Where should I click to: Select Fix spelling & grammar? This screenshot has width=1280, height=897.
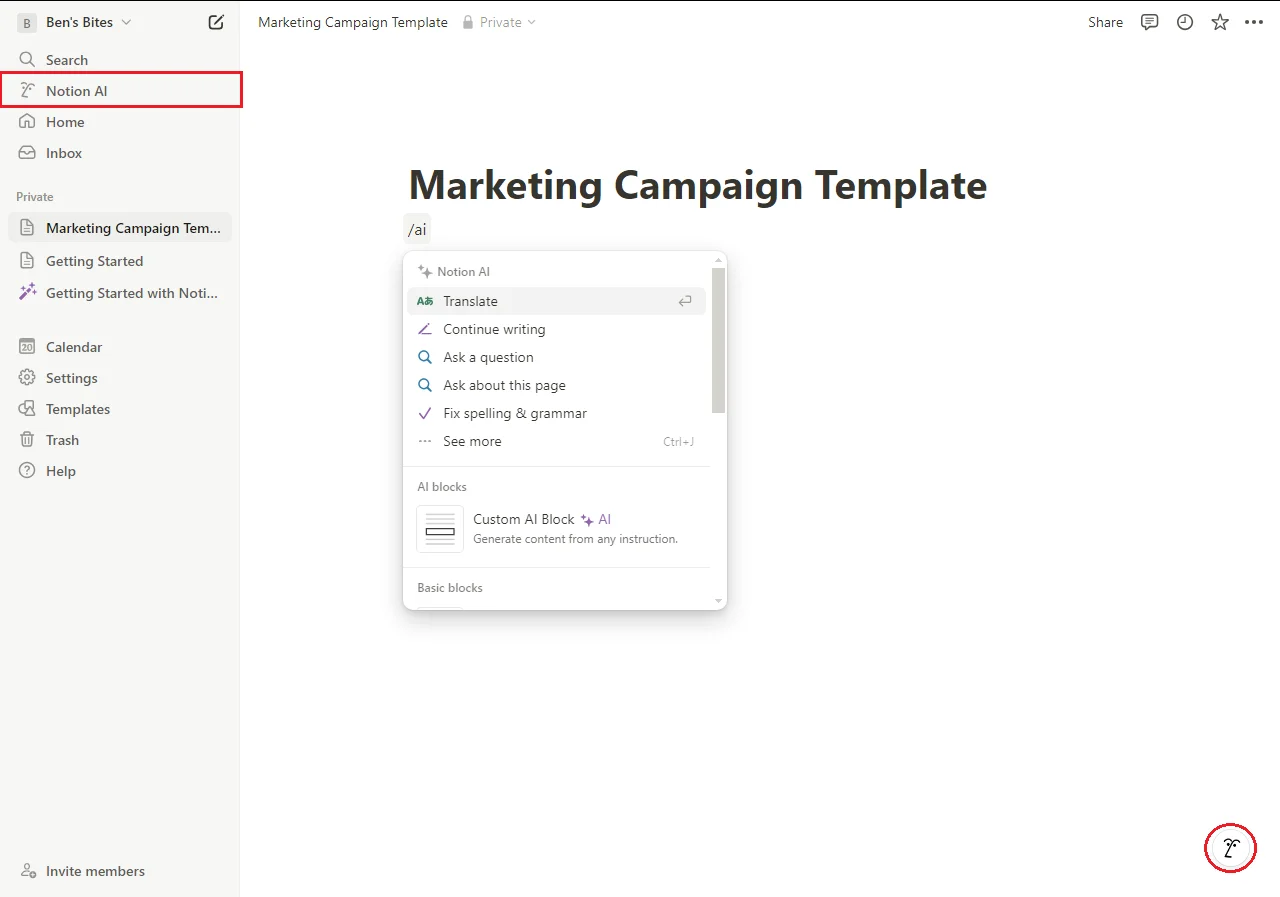(x=556, y=413)
